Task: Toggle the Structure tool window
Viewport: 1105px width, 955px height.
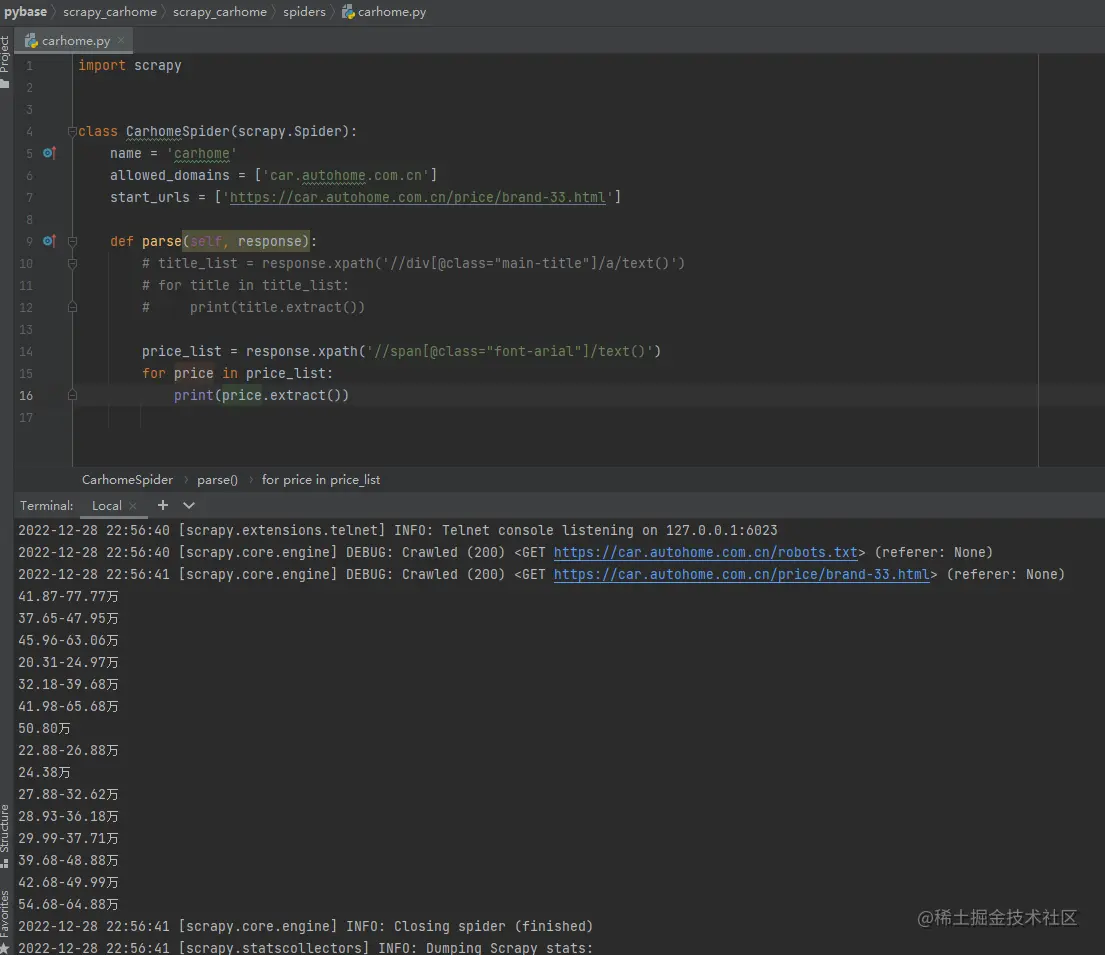Action: pos(5,828)
